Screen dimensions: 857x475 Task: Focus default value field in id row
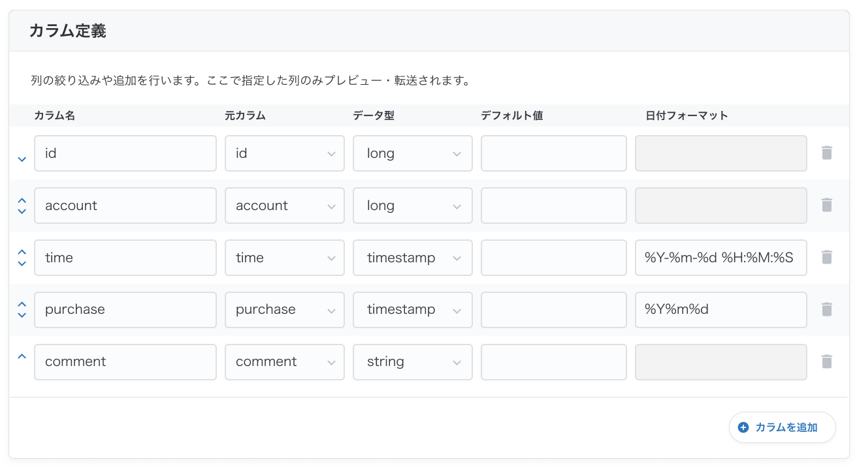pyautogui.click(x=554, y=154)
